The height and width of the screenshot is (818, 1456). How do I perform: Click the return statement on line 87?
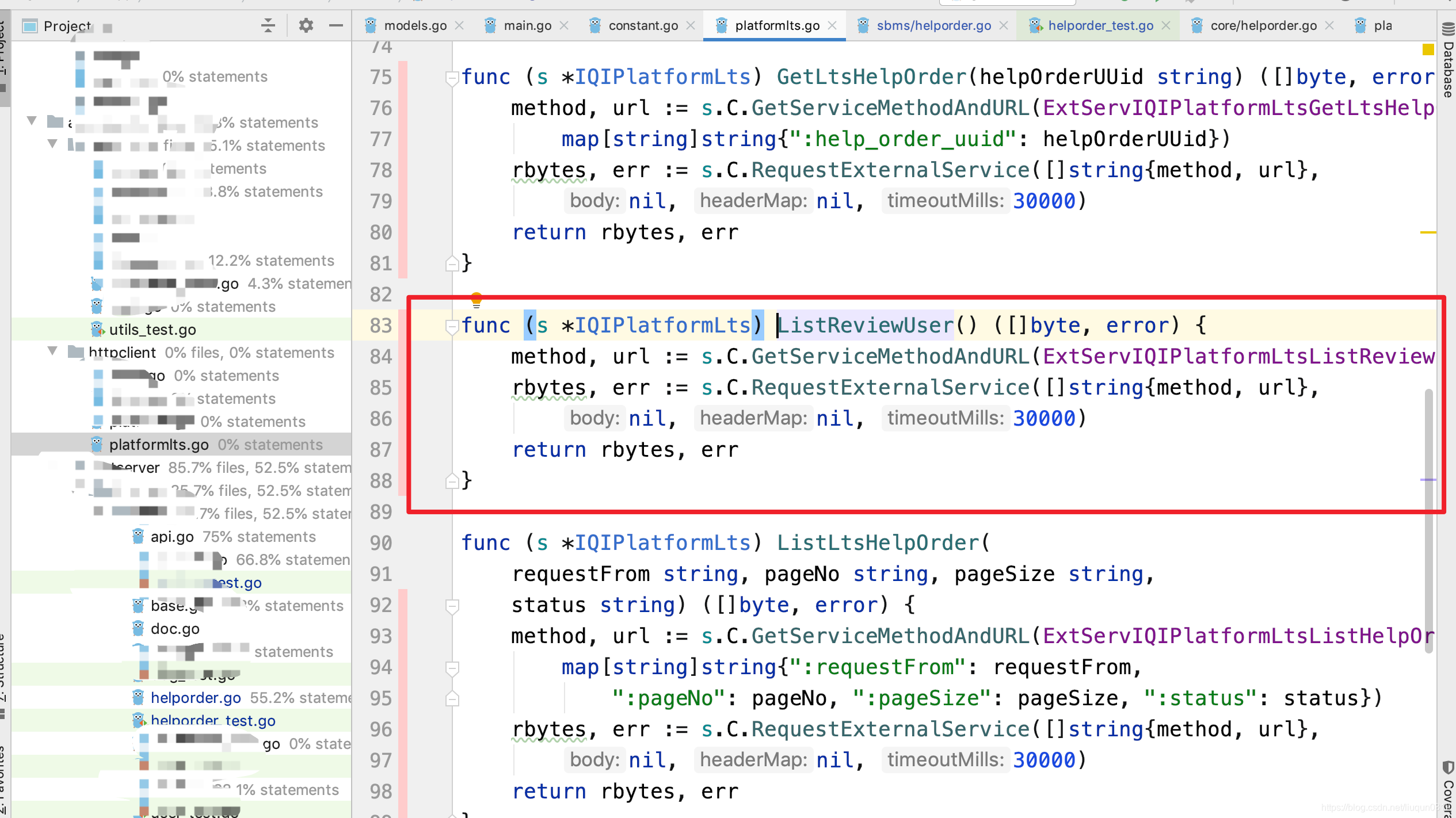(x=625, y=450)
